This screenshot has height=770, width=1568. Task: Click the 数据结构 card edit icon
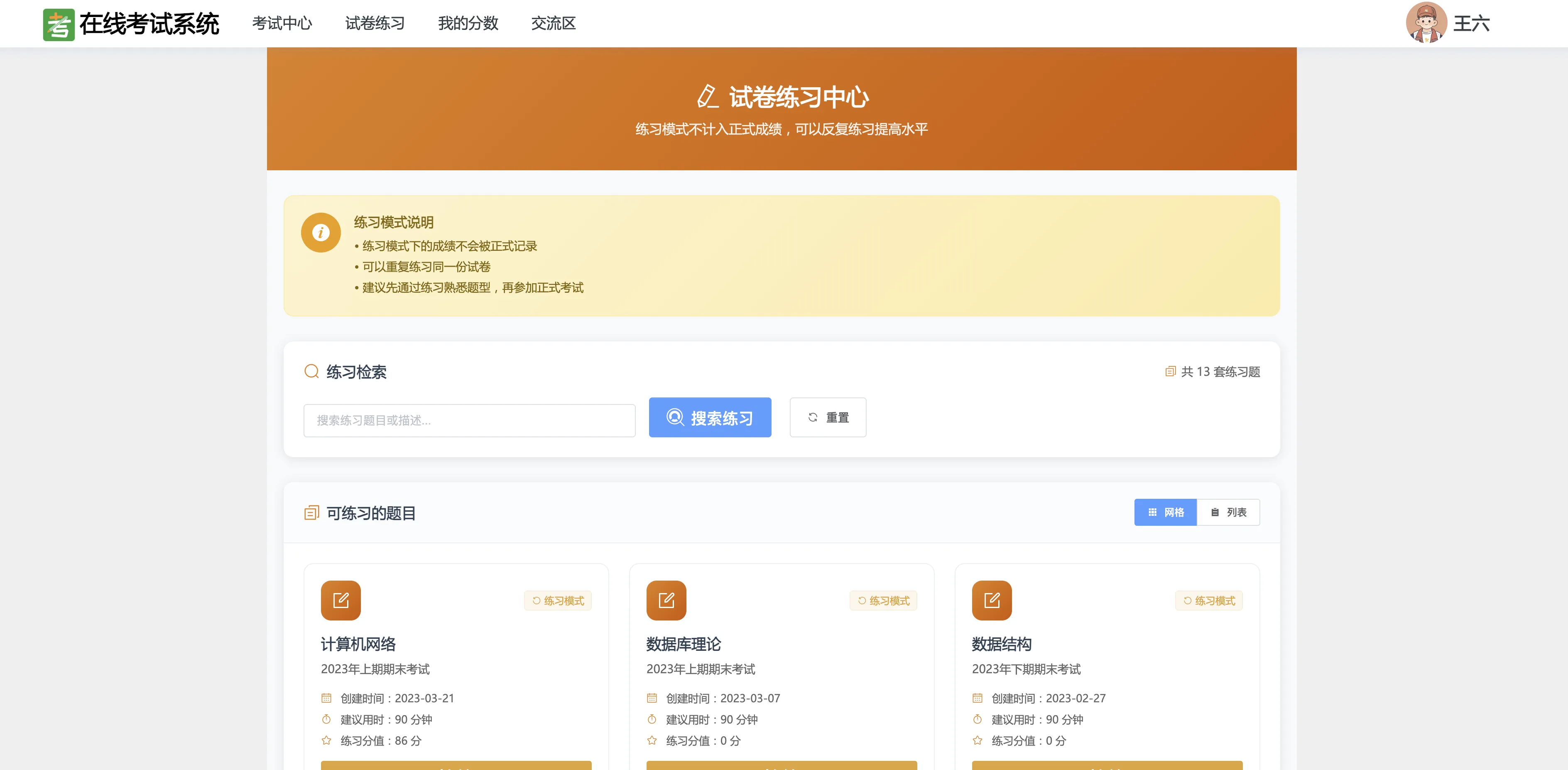pos(992,600)
